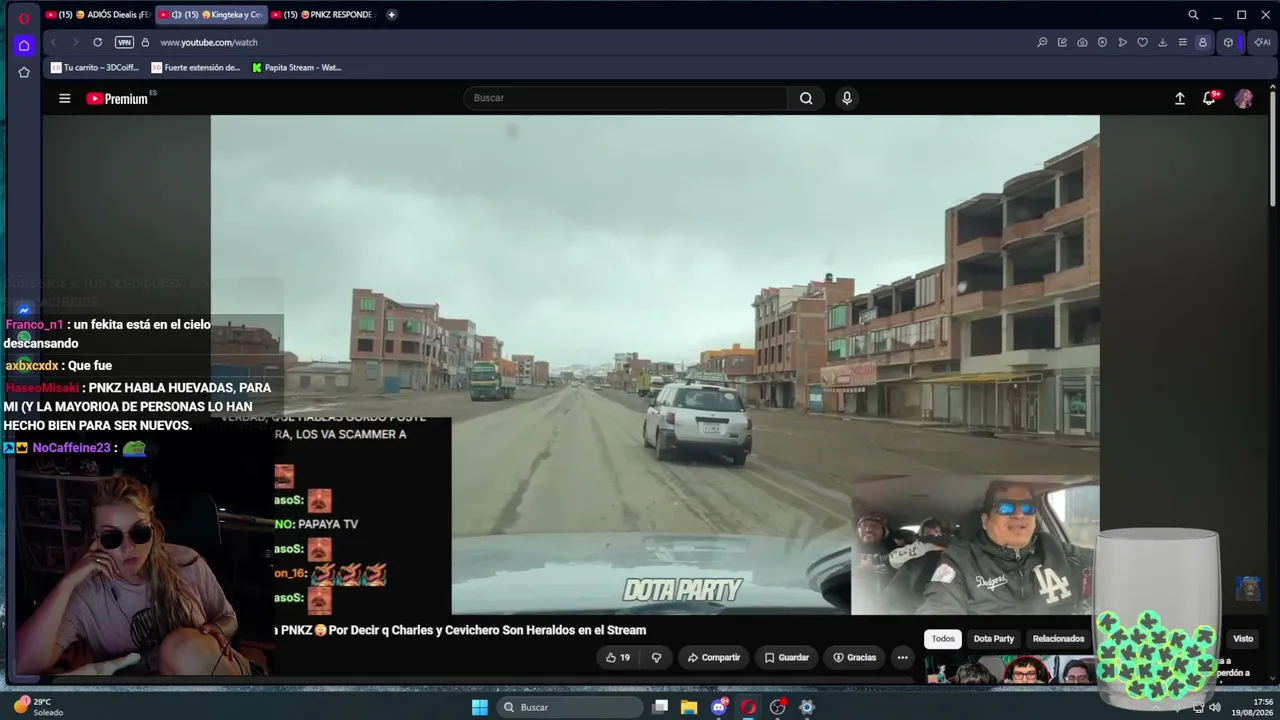Select the Relacionados filter chip
Viewport: 1280px width, 720px height.
[1058, 638]
